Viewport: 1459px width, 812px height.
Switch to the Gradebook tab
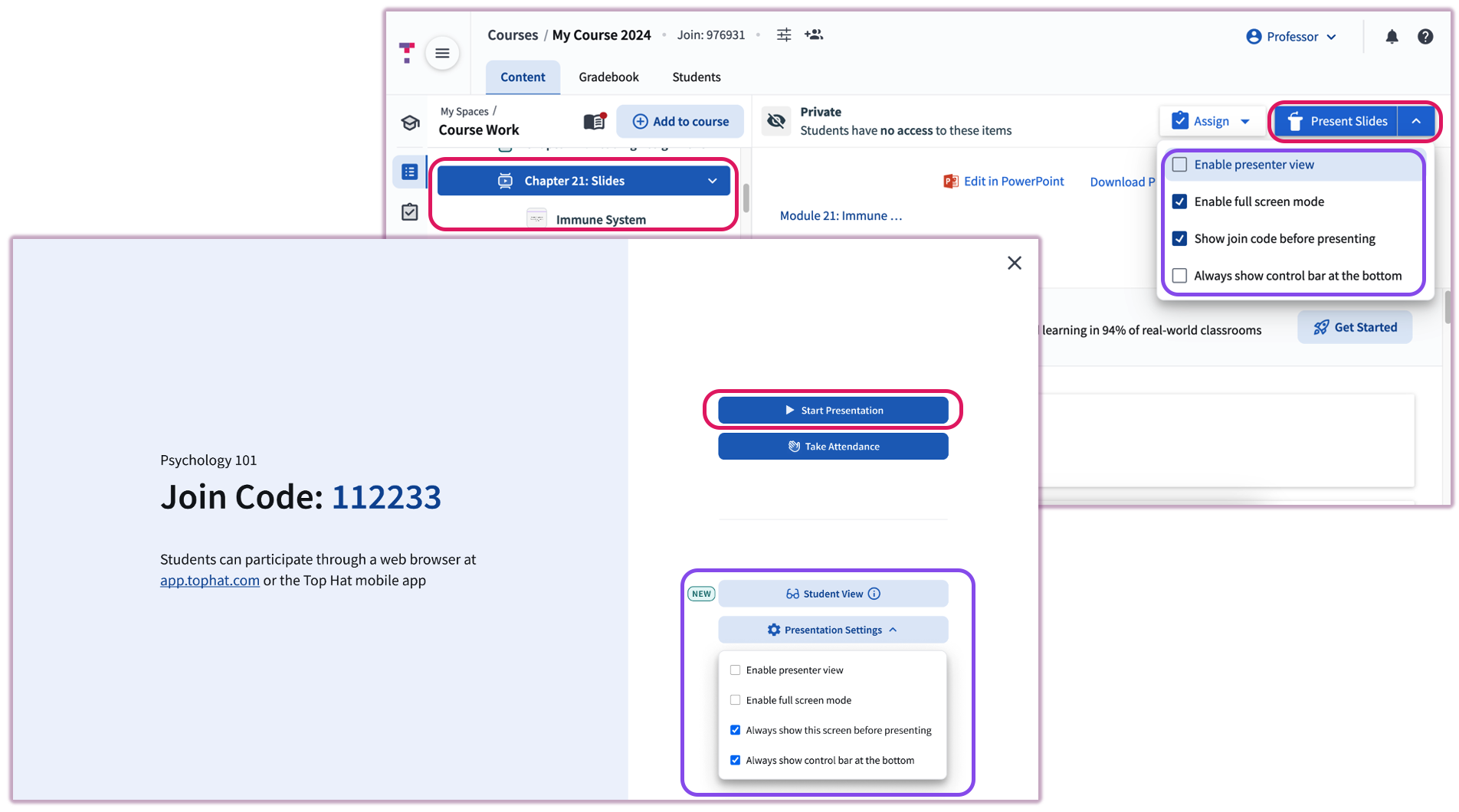[x=608, y=77]
